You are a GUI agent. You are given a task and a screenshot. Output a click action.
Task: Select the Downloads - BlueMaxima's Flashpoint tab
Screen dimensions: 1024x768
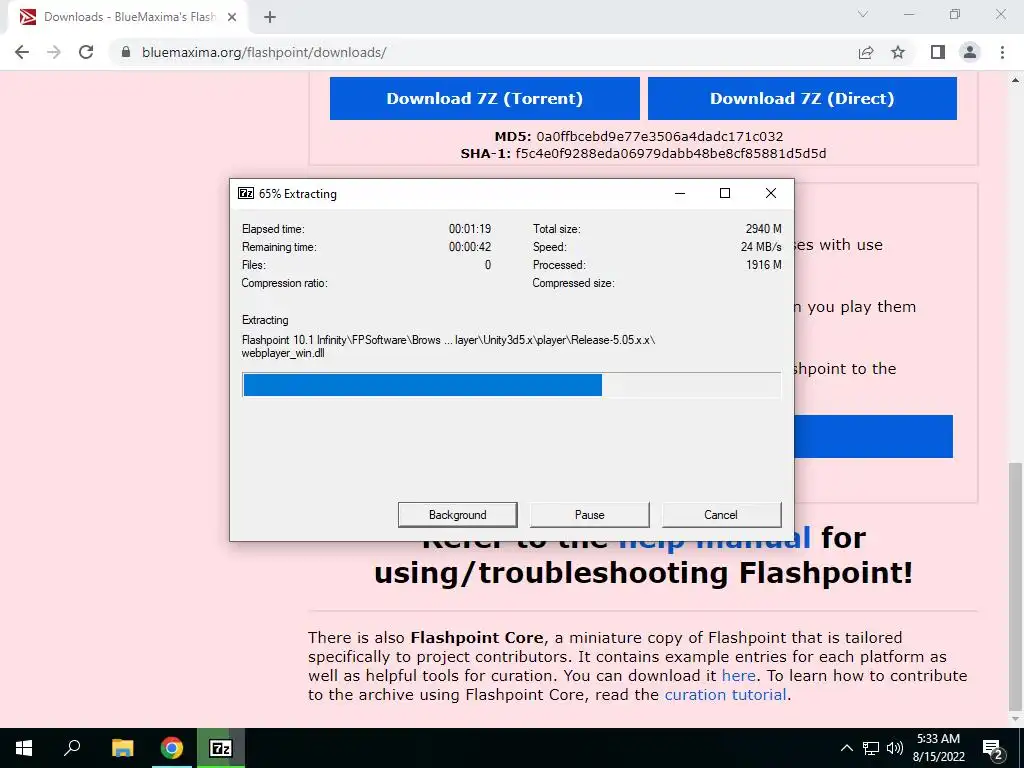tap(129, 17)
